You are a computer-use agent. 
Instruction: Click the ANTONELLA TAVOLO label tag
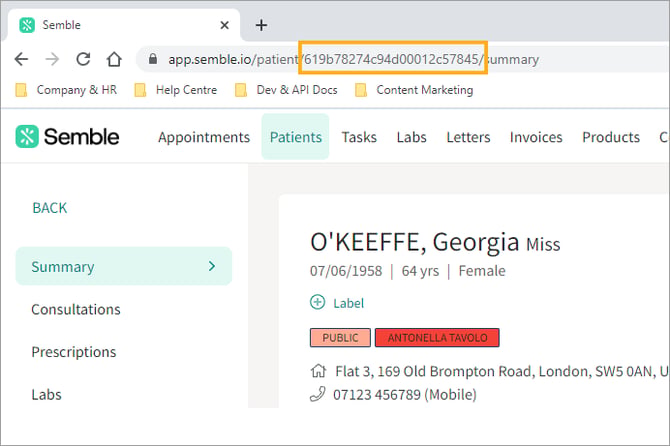tap(437, 337)
